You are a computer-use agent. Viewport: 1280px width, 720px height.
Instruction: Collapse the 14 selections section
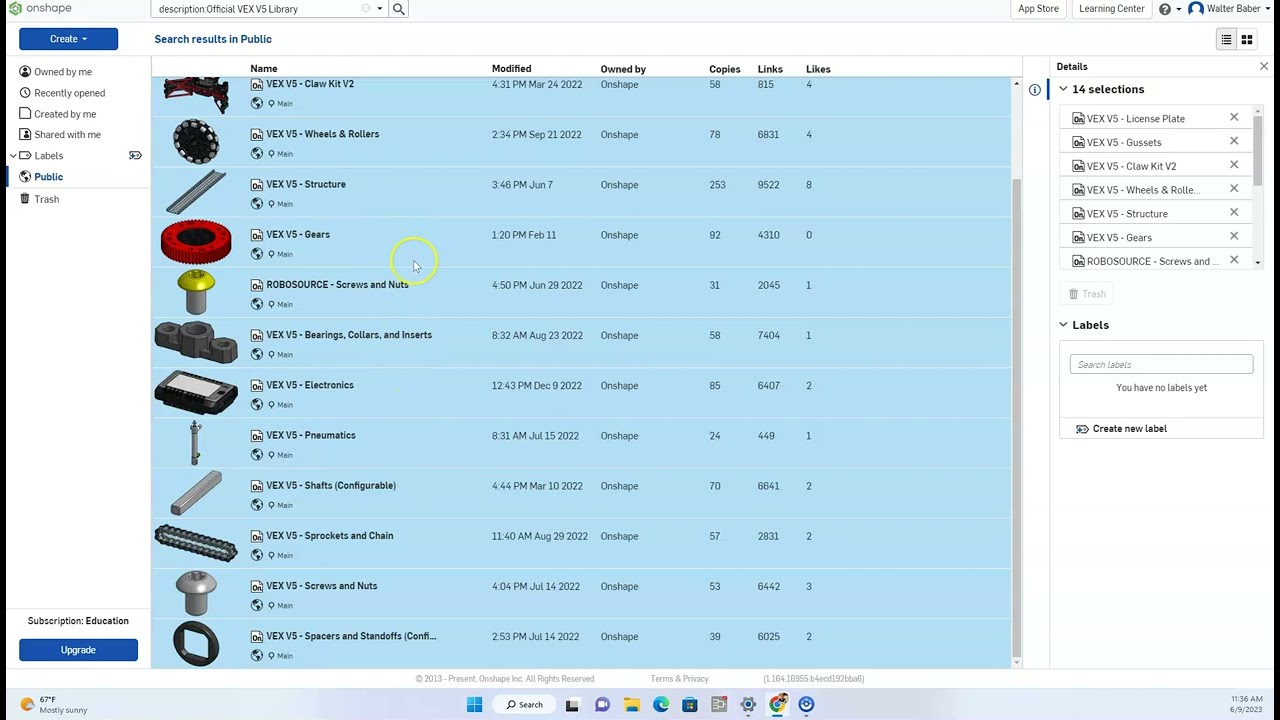click(1063, 90)
